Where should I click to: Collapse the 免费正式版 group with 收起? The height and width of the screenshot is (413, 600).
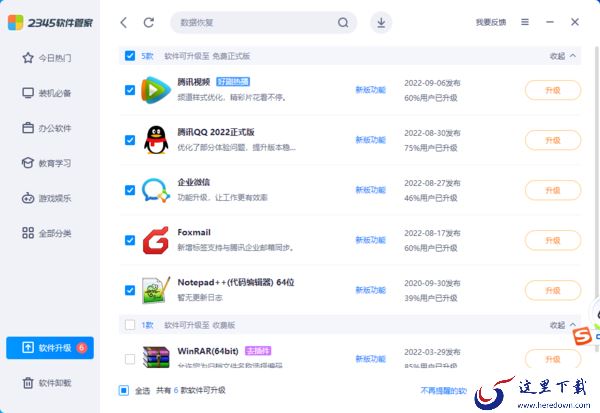(x=562, y=56)
